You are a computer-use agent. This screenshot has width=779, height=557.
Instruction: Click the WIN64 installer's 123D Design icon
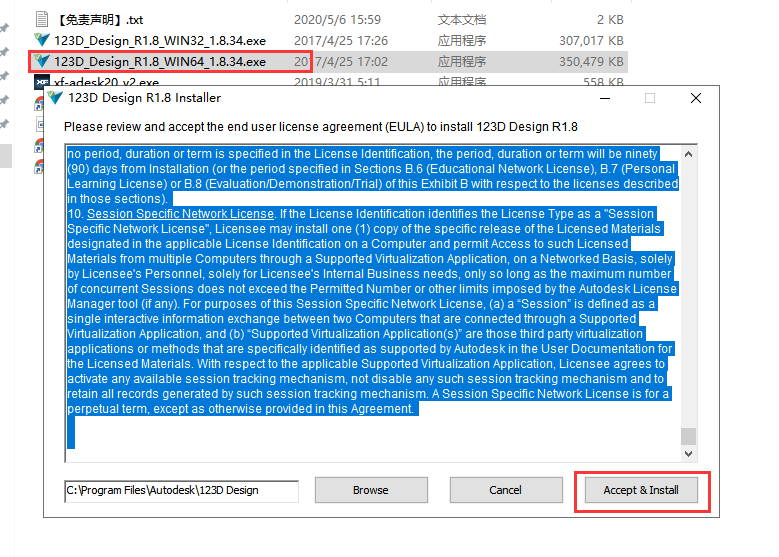(x=42, y=61)
